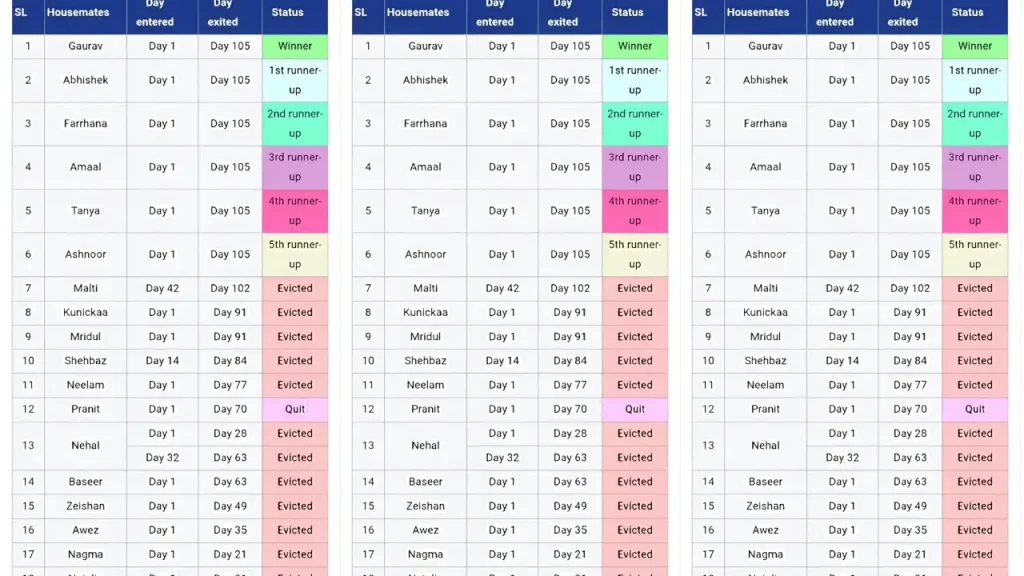Select Kunickaa's name in the middle table
The height and width of the screenshot is (576, 1024).
coord(426,312)
